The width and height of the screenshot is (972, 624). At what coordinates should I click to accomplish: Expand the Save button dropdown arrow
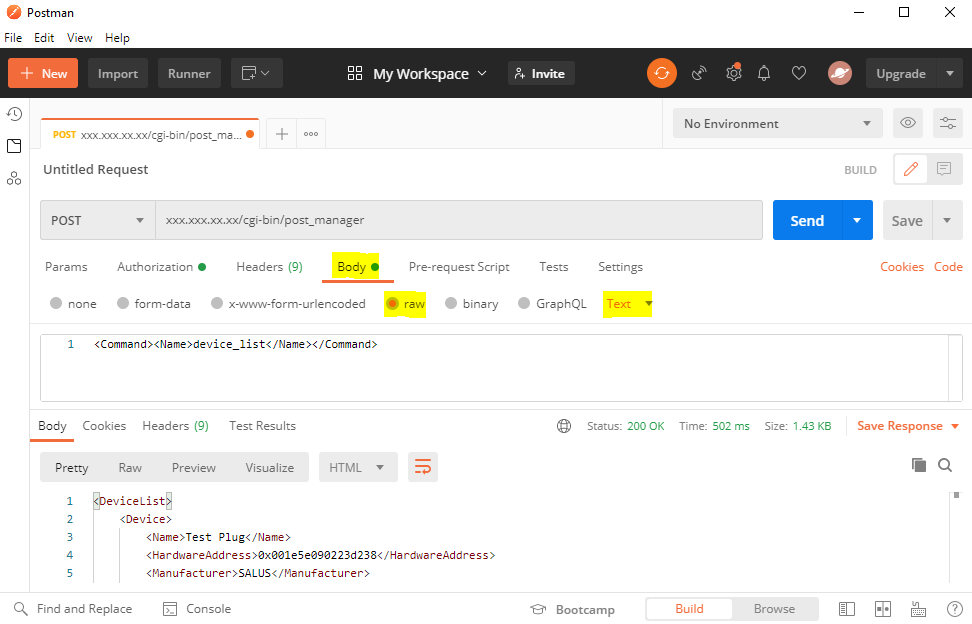(x=947, y=220)
